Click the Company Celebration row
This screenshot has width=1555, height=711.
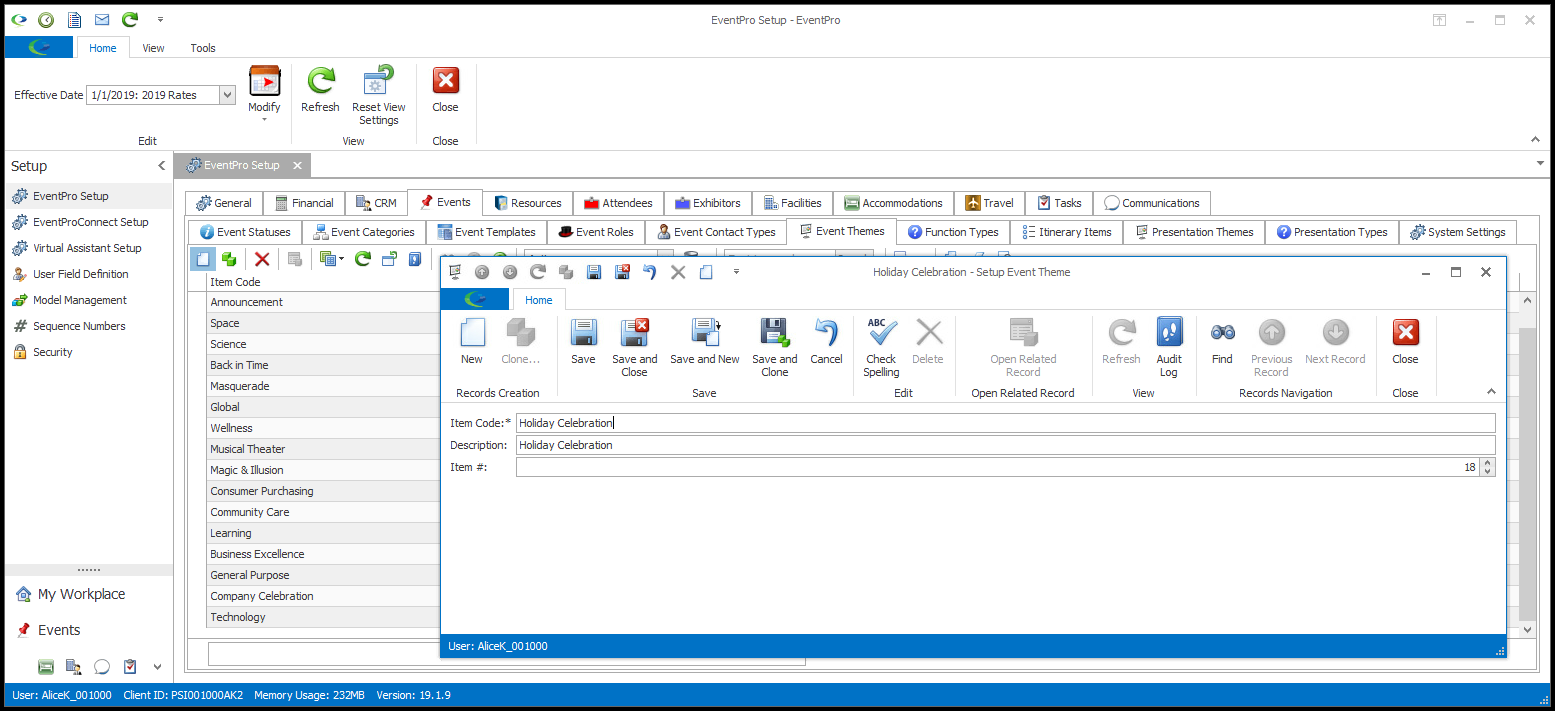click(x=323, y=596)
